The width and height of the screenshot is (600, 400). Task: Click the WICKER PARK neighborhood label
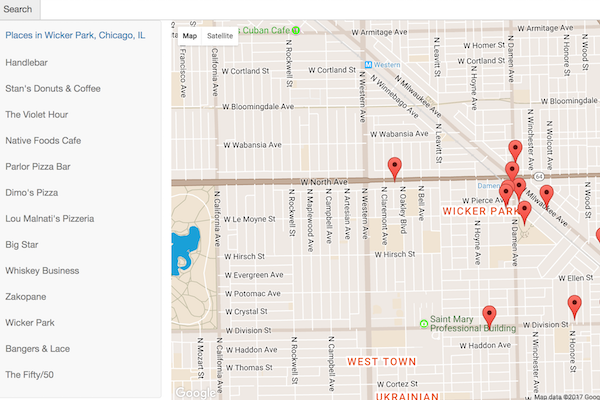(481, 211)
